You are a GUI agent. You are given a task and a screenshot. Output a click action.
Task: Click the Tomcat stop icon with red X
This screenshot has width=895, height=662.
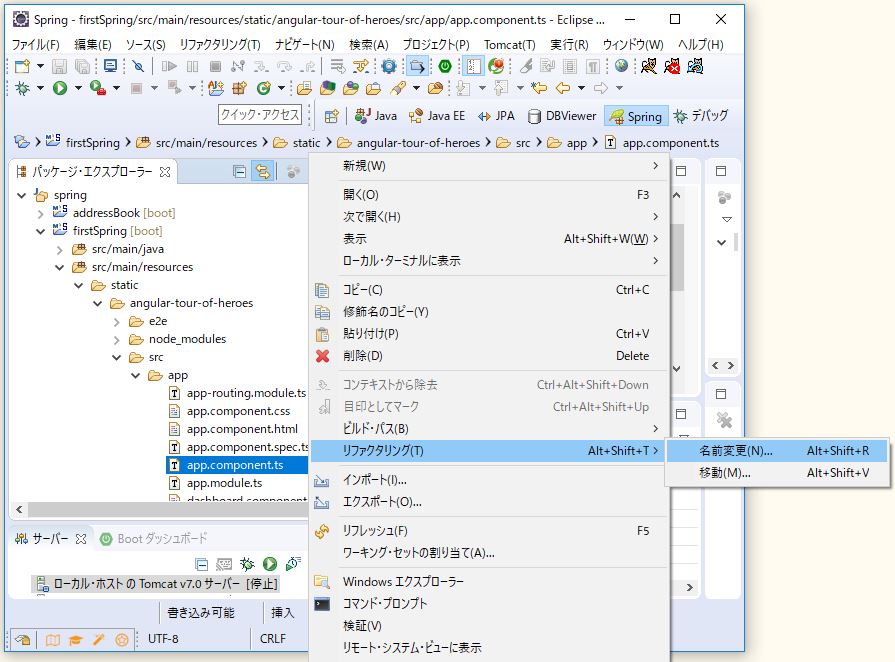click(674, 67)
